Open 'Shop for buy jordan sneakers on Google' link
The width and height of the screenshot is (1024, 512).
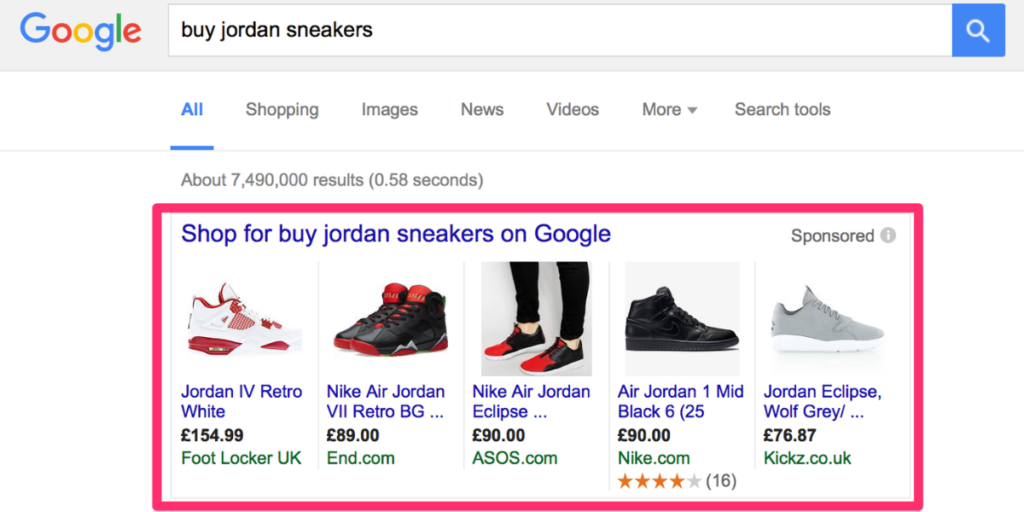click(x=395, y=234)
